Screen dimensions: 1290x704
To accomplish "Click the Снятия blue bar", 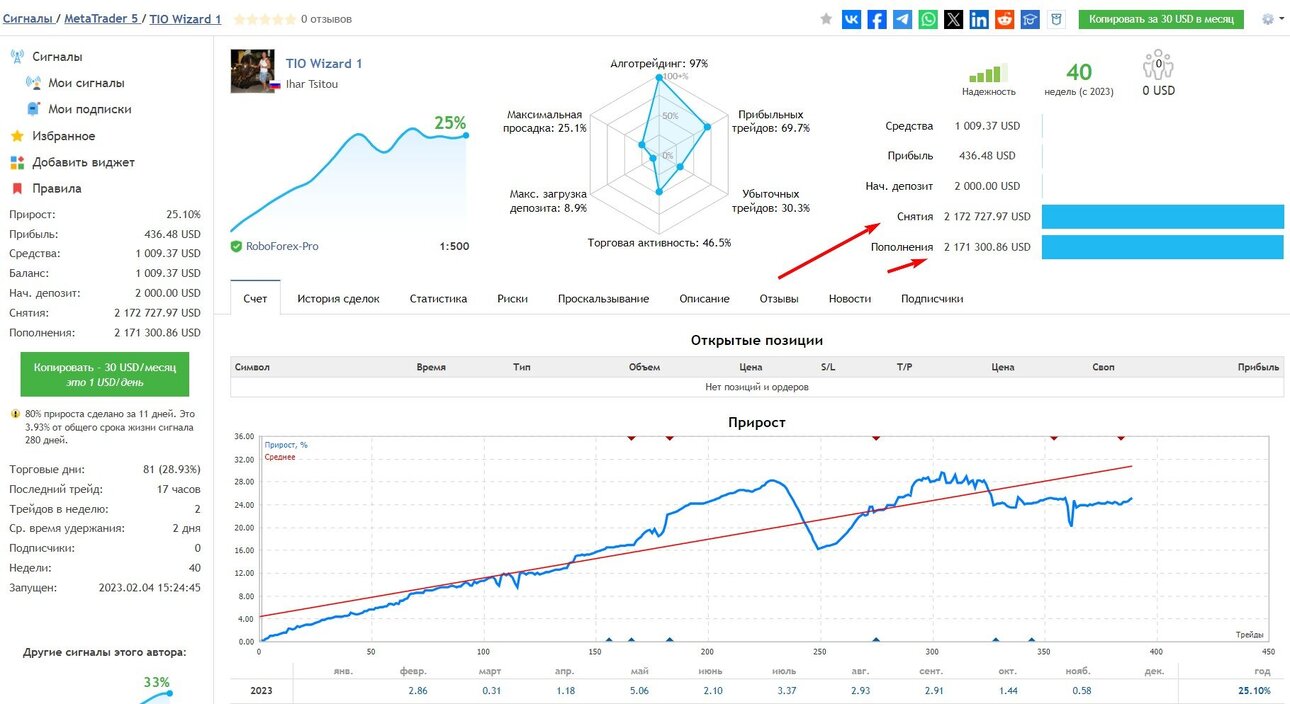I will click(1162, 216).
